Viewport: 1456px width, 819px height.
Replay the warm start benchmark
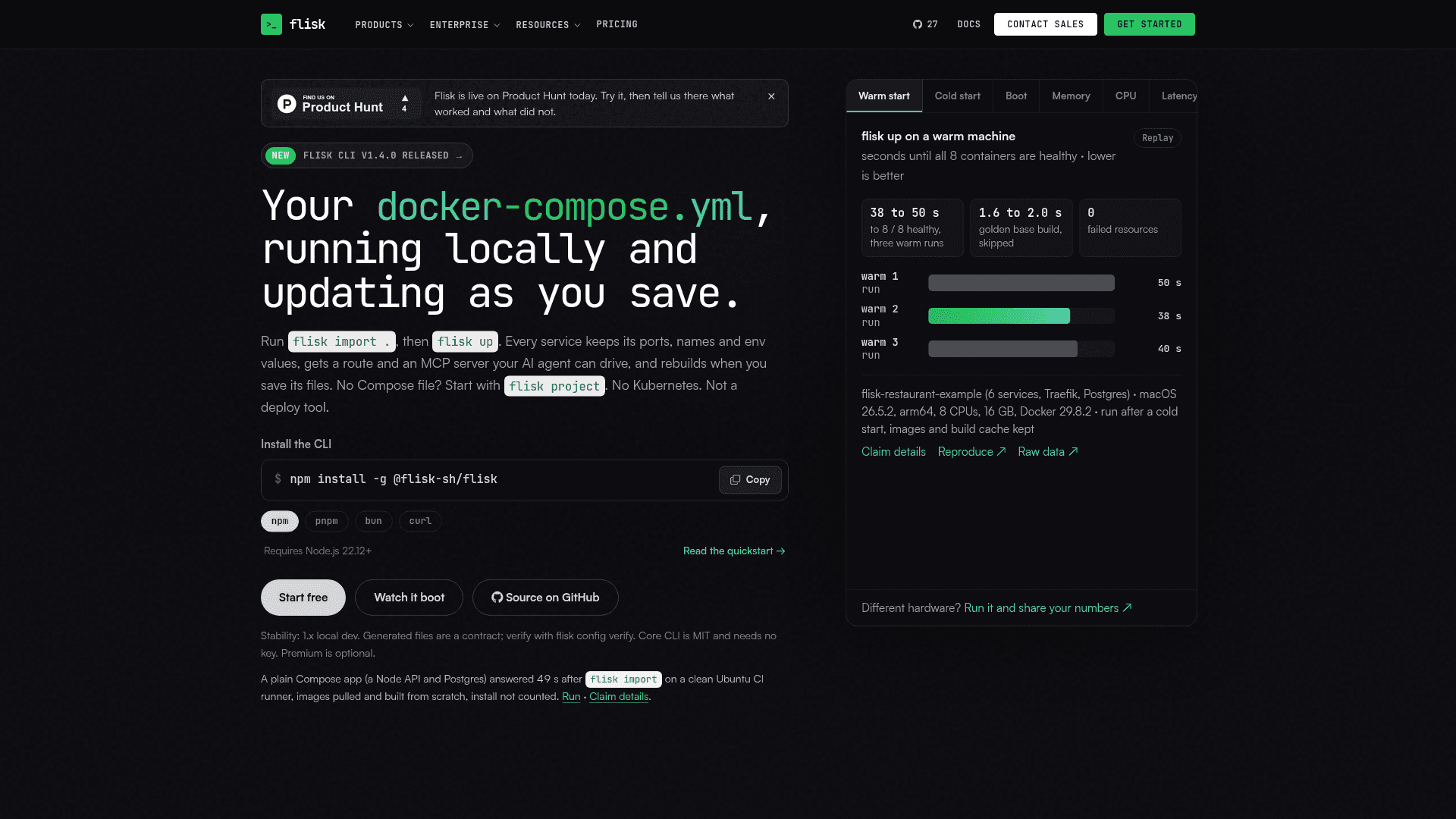[x=1157, y=138]
